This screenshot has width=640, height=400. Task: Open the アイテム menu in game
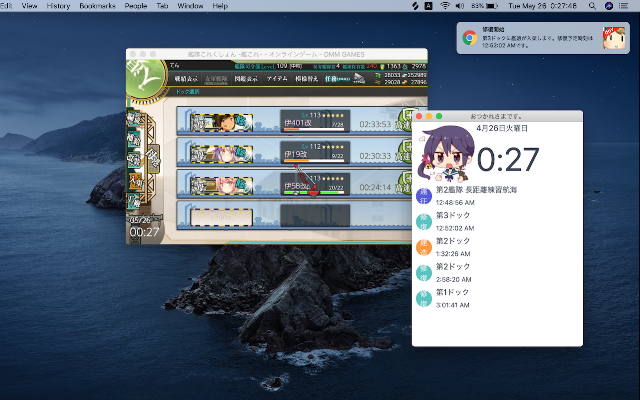pos(277,78)
